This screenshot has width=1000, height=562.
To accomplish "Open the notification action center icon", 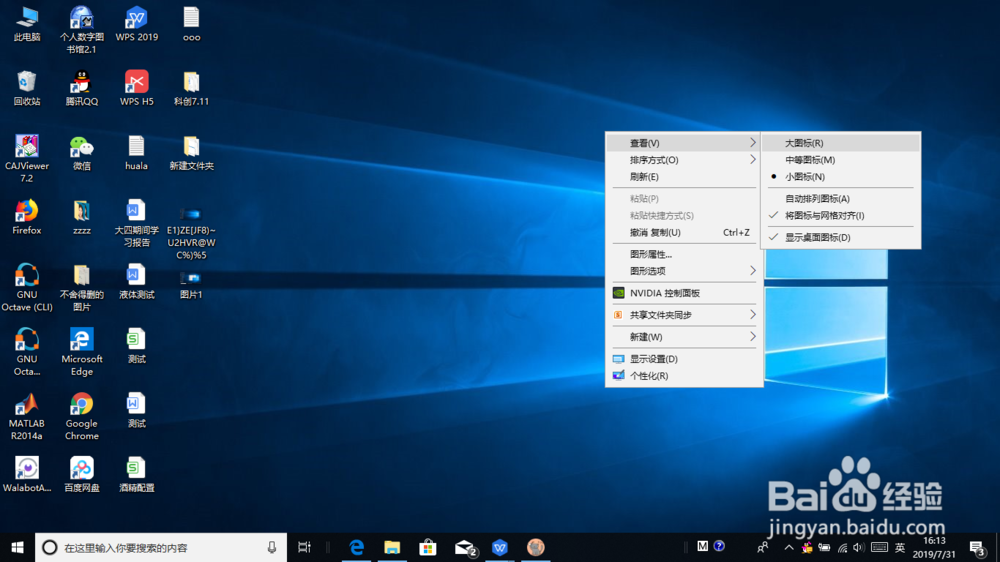I will (977, 547).
